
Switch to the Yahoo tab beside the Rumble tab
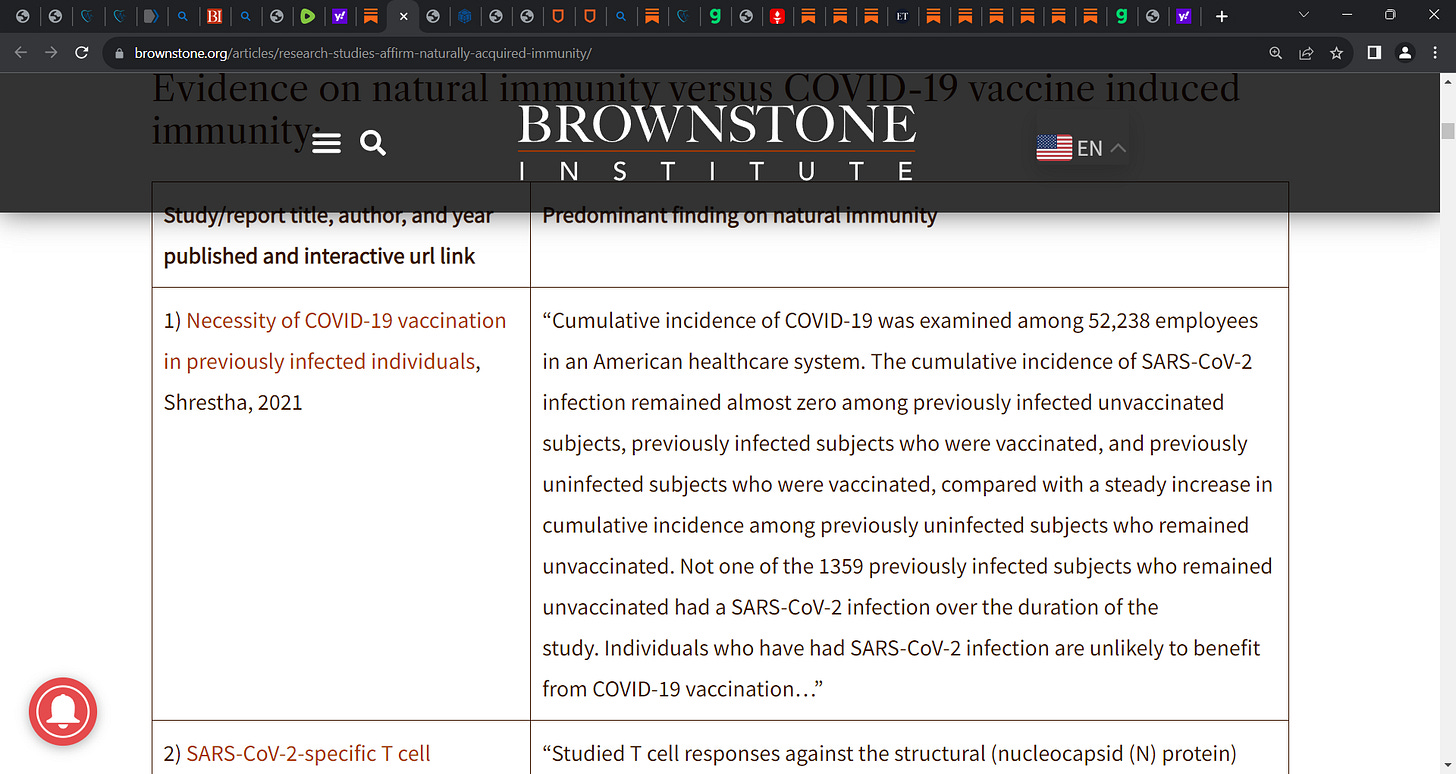tap(340, 16)
